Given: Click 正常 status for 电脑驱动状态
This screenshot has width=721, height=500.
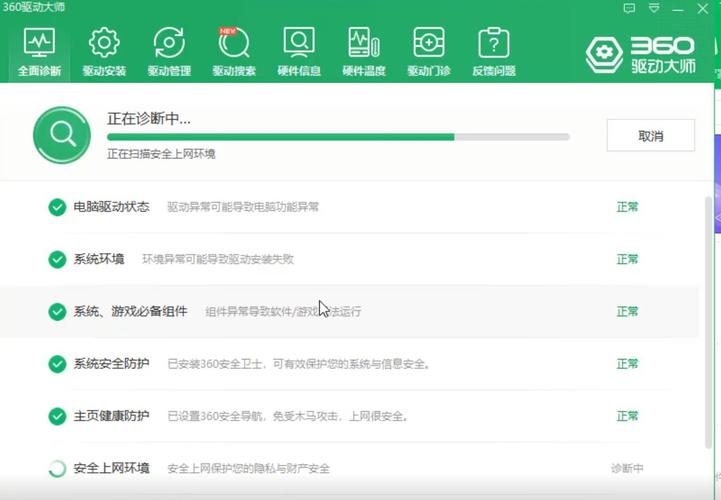Looking at the screenshot, I should pyautogui.click(x=627, y=207).
